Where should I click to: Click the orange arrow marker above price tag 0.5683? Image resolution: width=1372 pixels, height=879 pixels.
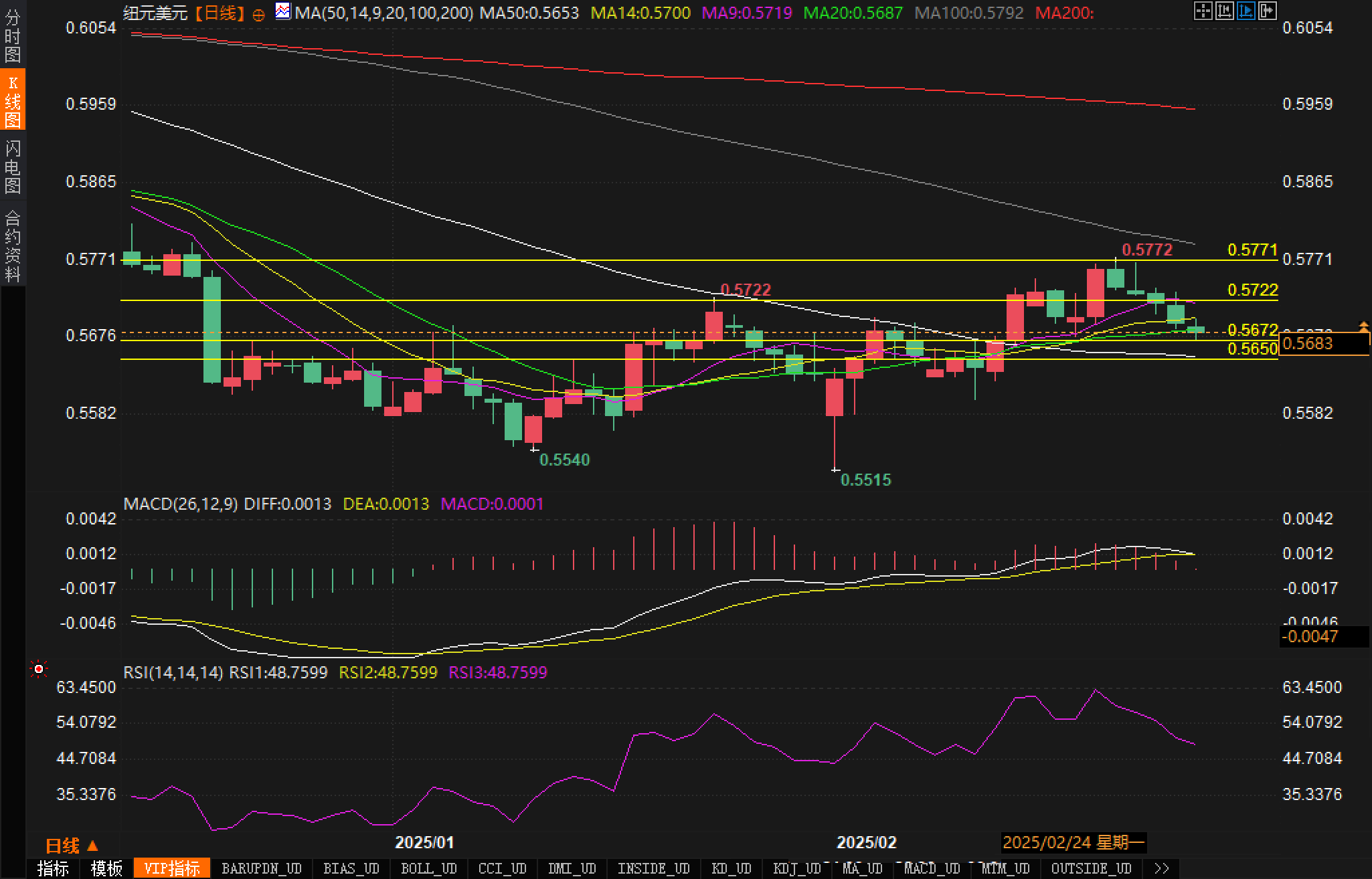[1364, 326]
